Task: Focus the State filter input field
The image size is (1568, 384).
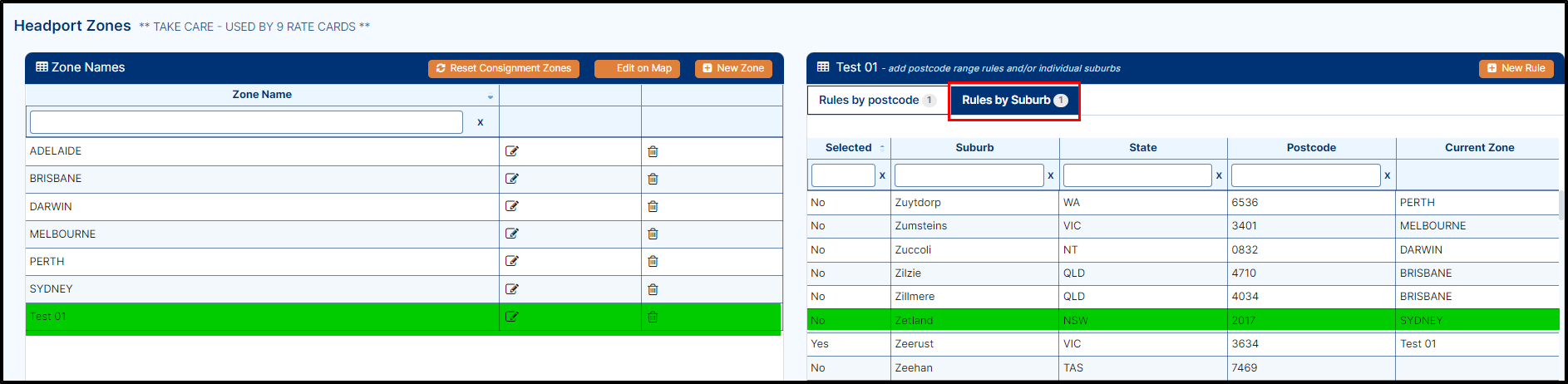Action: pos(1137,175)
